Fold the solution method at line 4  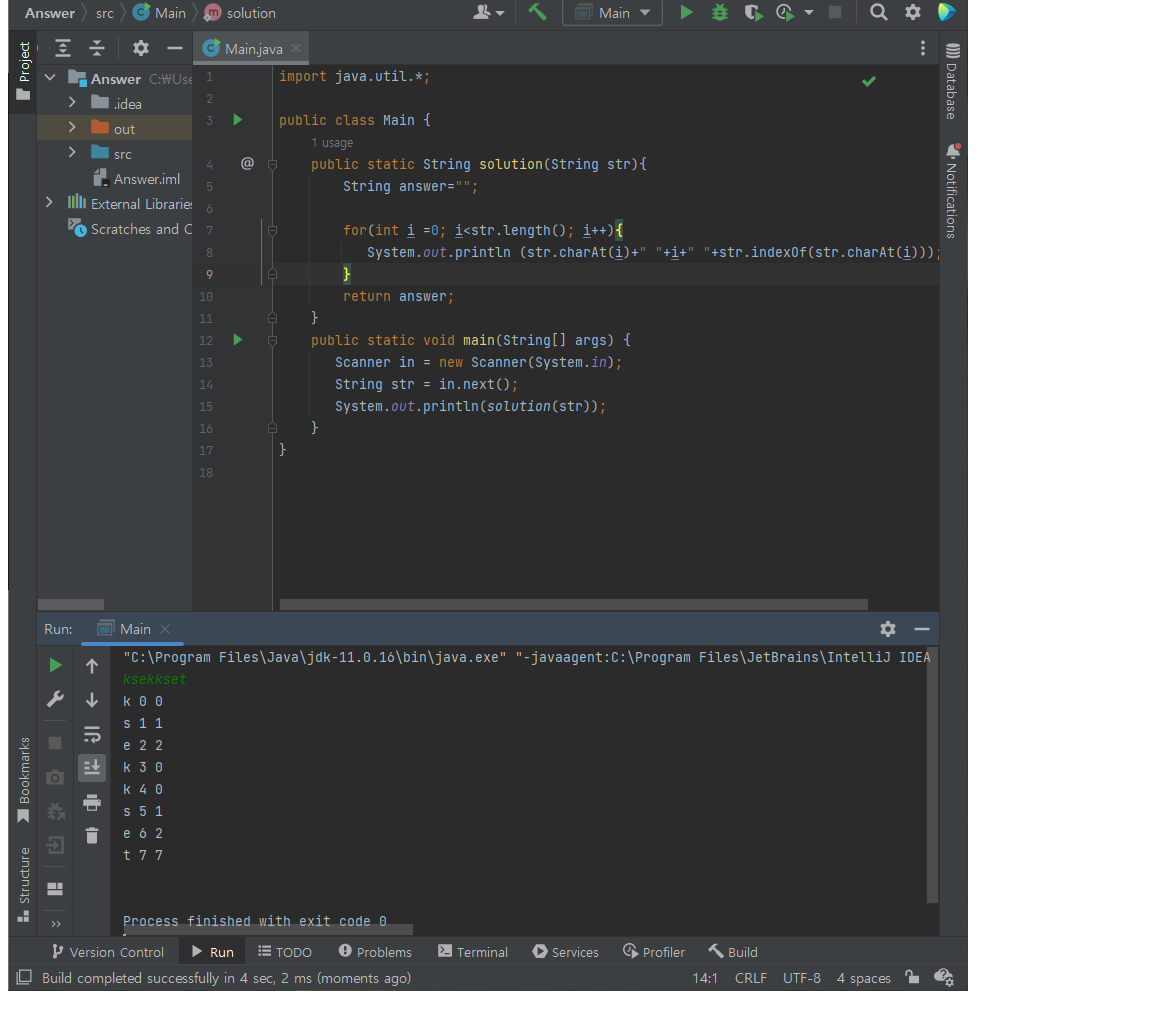point(273,165)
